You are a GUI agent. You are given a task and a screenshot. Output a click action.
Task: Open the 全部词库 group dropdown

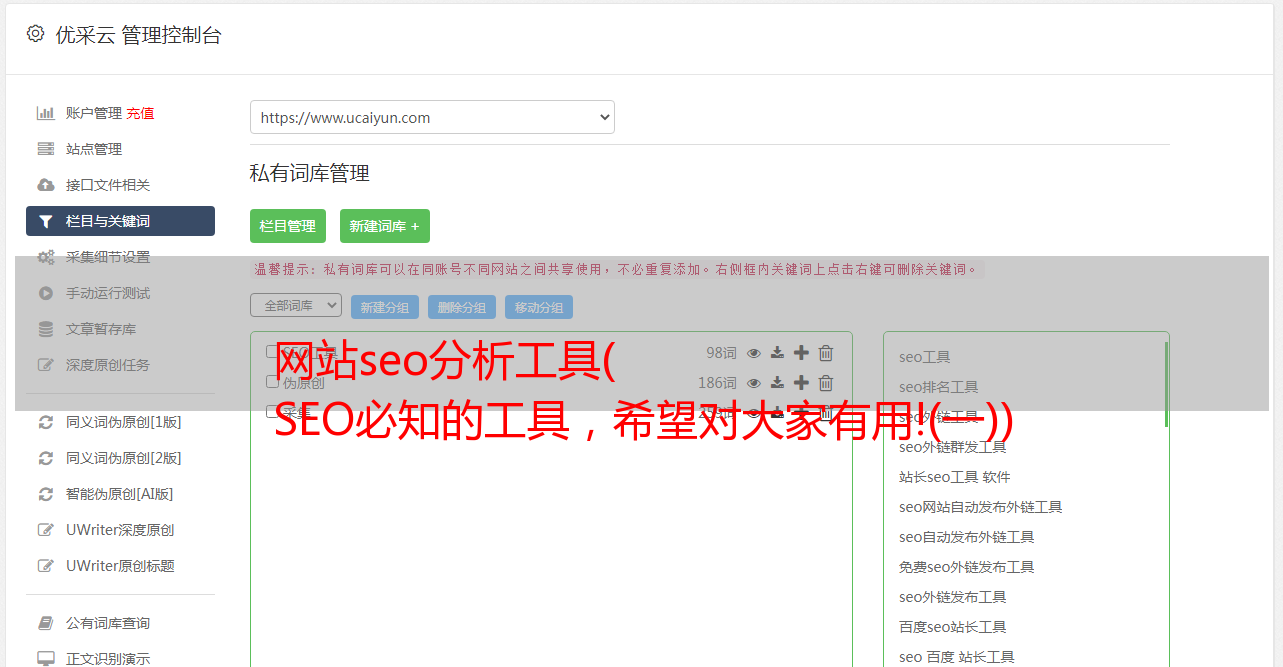[296, 305]
